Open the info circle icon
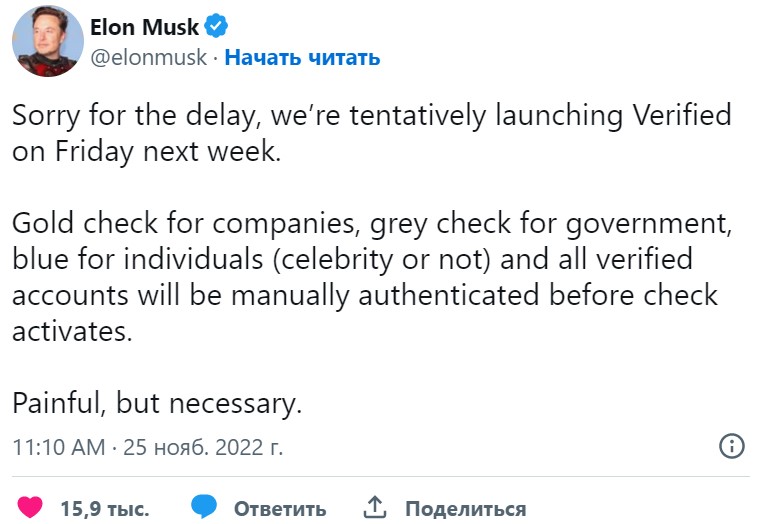 (732, 446)
